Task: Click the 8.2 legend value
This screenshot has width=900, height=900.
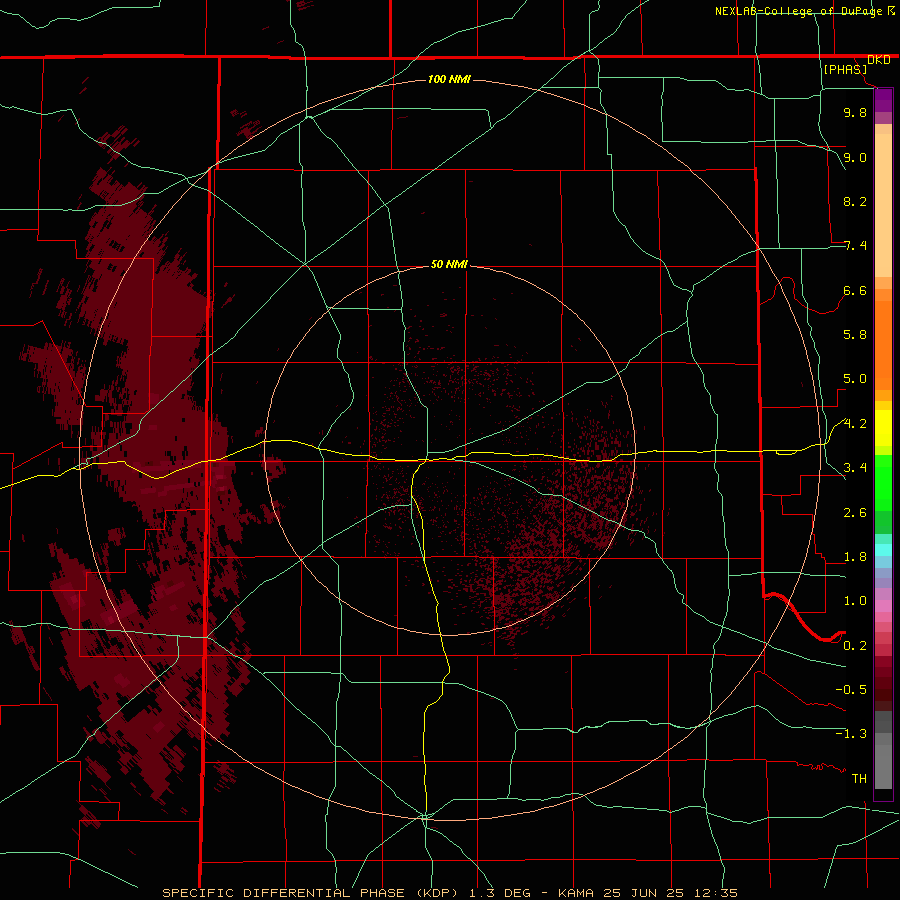Action: click(855, 201)
